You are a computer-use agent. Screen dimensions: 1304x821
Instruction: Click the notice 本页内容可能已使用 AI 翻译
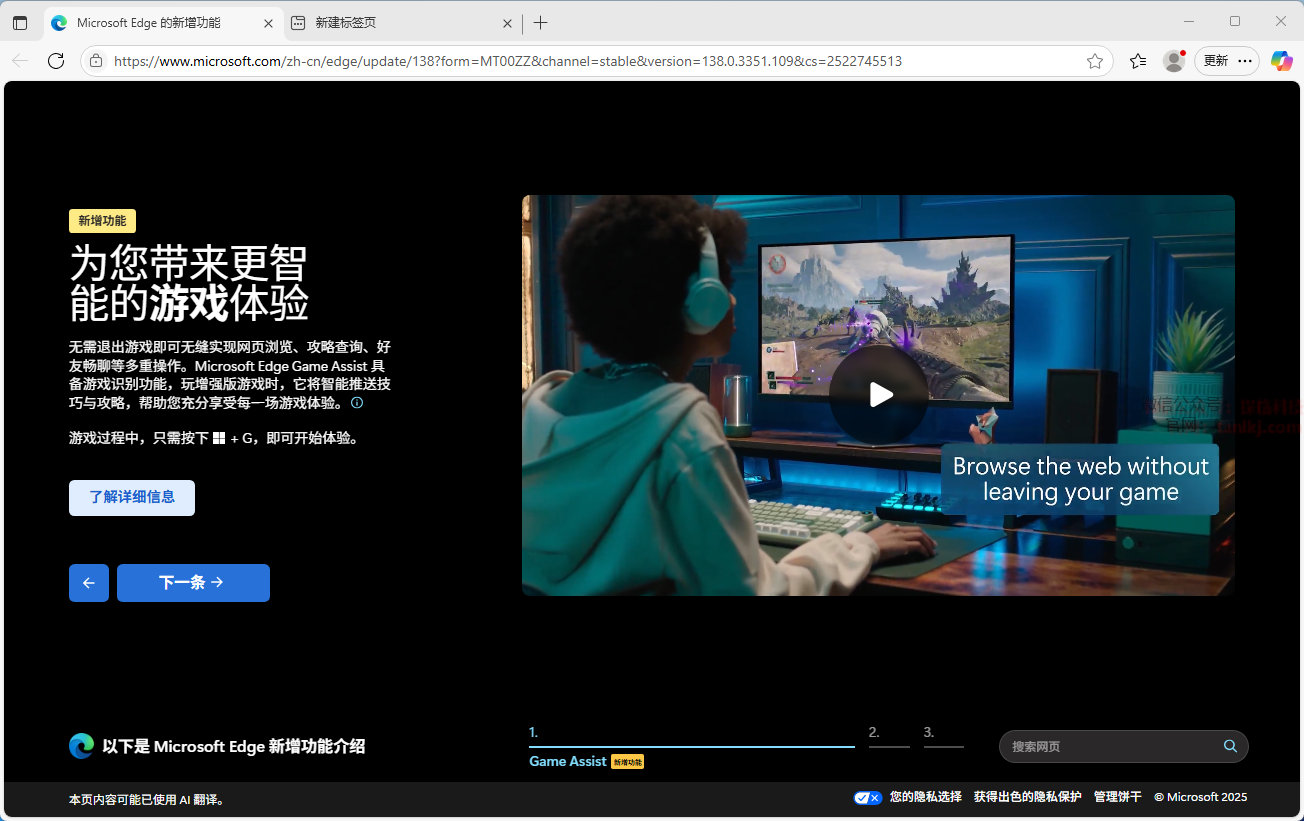click(x=148, y=800)
